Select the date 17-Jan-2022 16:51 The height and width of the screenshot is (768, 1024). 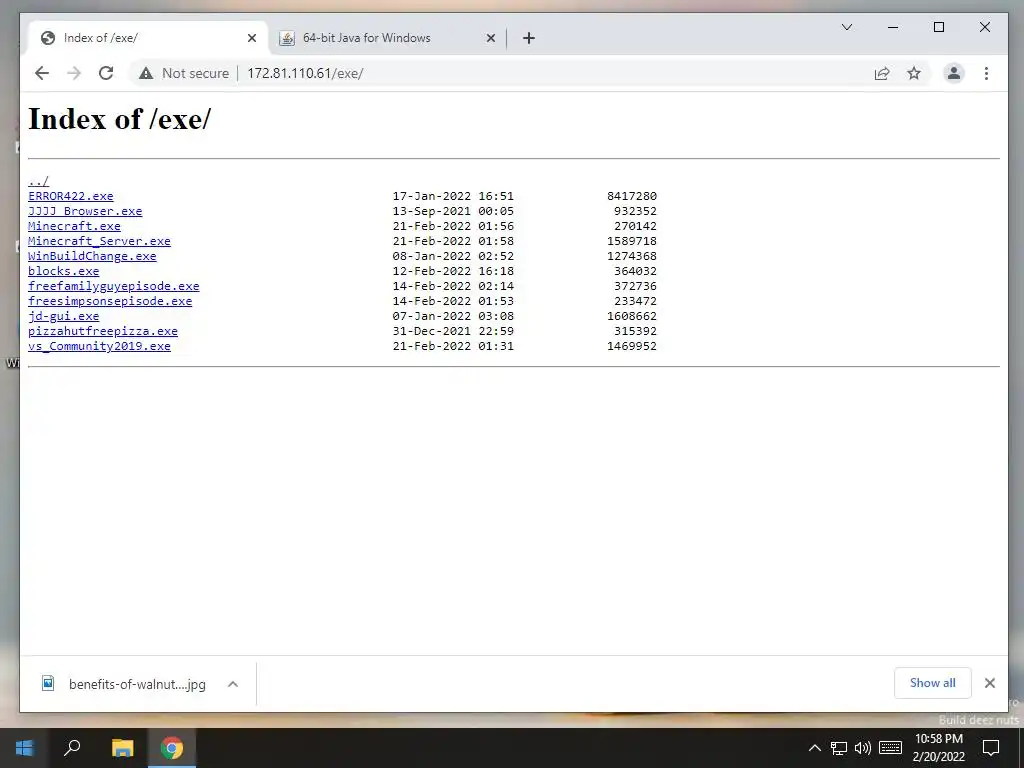(453, 196)
